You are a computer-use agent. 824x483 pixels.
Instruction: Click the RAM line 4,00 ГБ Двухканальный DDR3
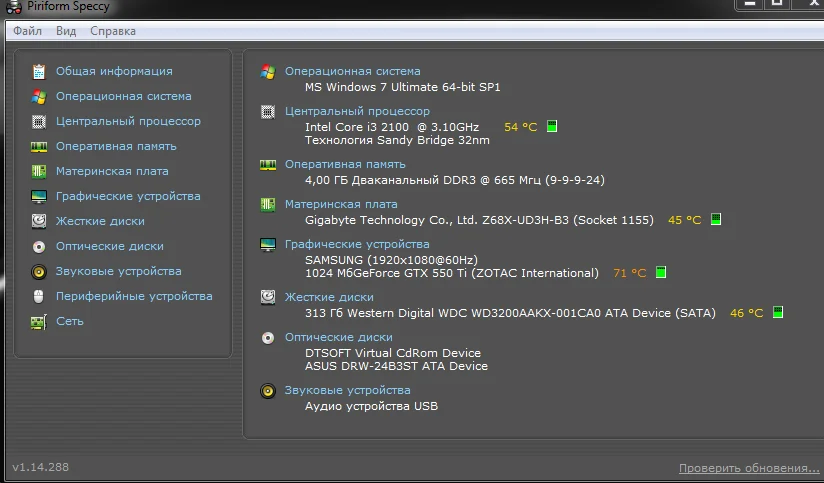(x=455, y=180)
